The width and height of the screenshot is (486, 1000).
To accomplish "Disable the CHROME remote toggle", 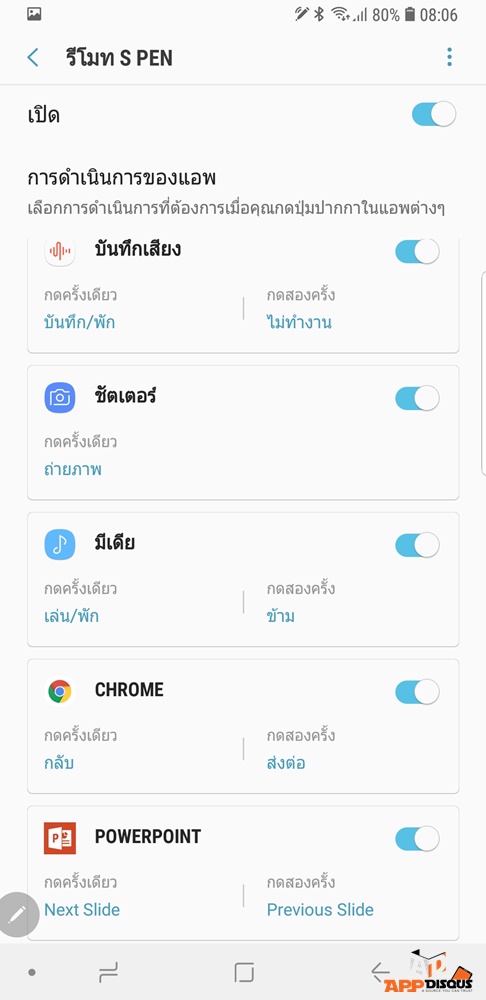I will [x=417, y=692].
